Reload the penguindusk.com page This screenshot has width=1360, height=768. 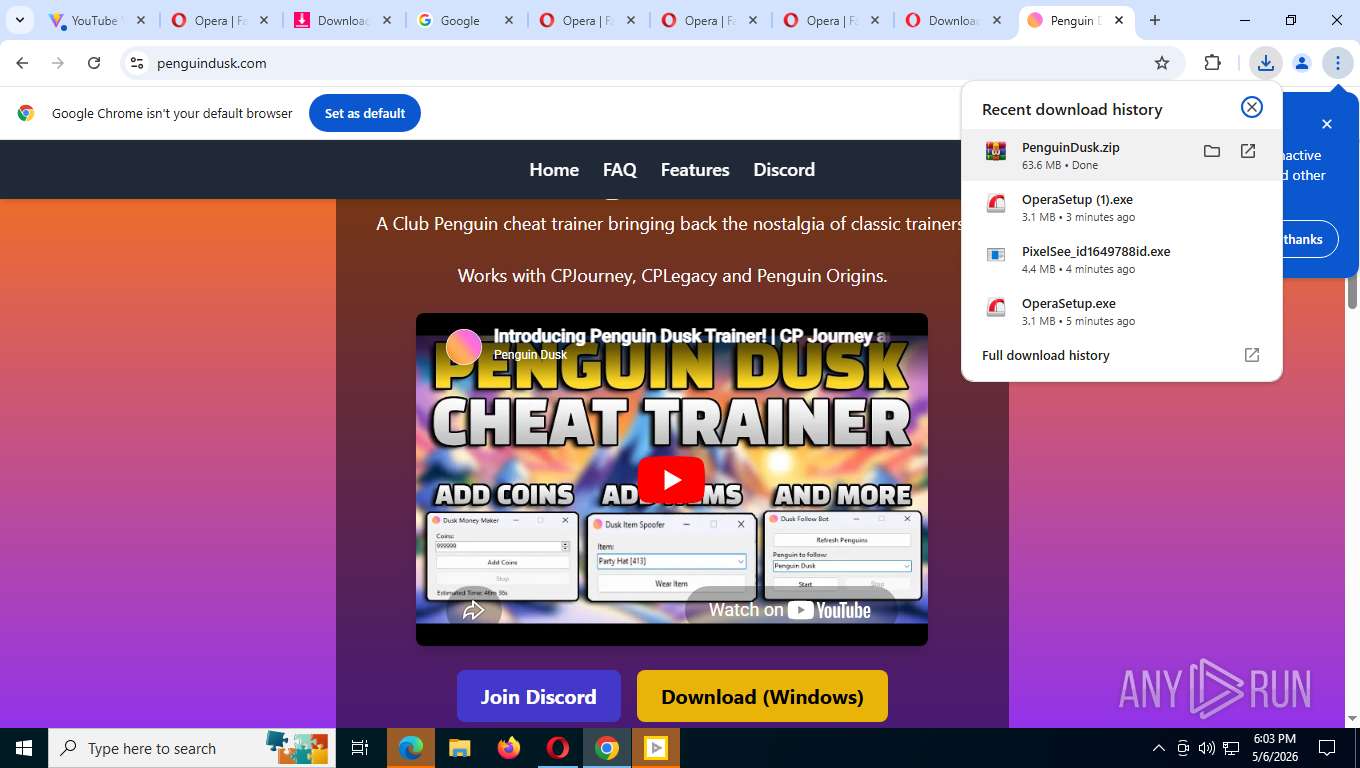(x=94, y=63)
